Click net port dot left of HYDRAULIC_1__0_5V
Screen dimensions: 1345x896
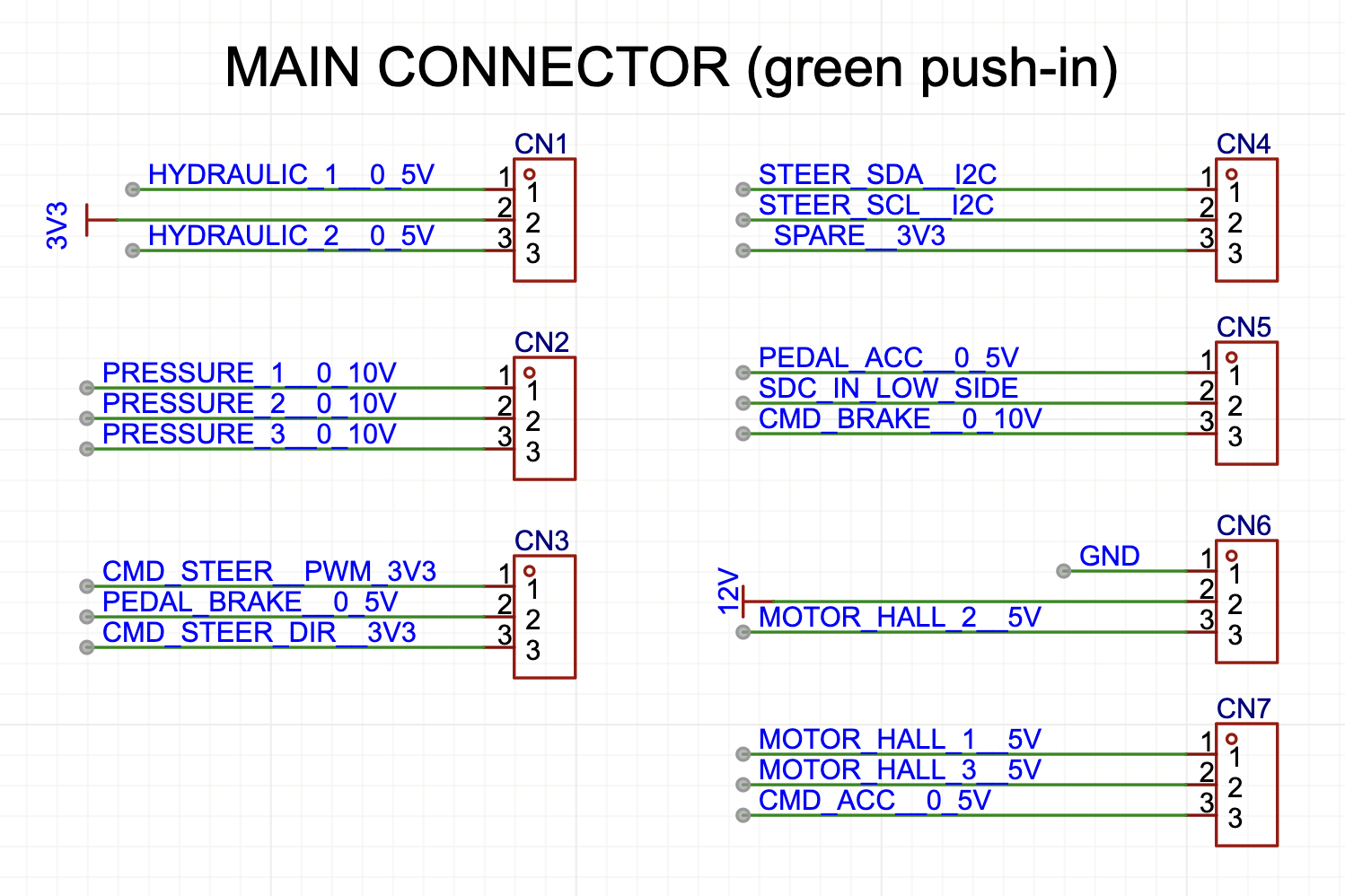[133, 189]
